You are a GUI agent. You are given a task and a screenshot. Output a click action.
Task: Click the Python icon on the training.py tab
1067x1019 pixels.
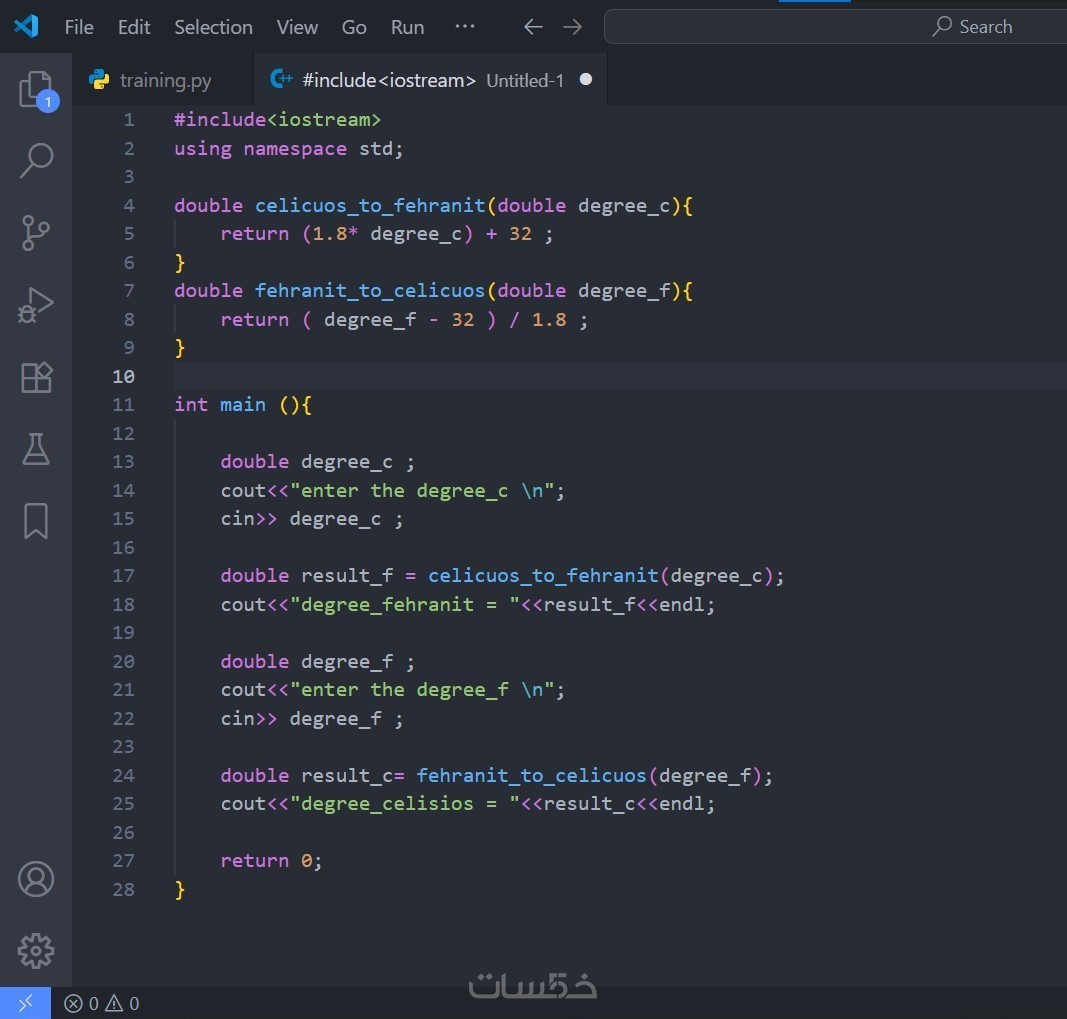[99, 80]
